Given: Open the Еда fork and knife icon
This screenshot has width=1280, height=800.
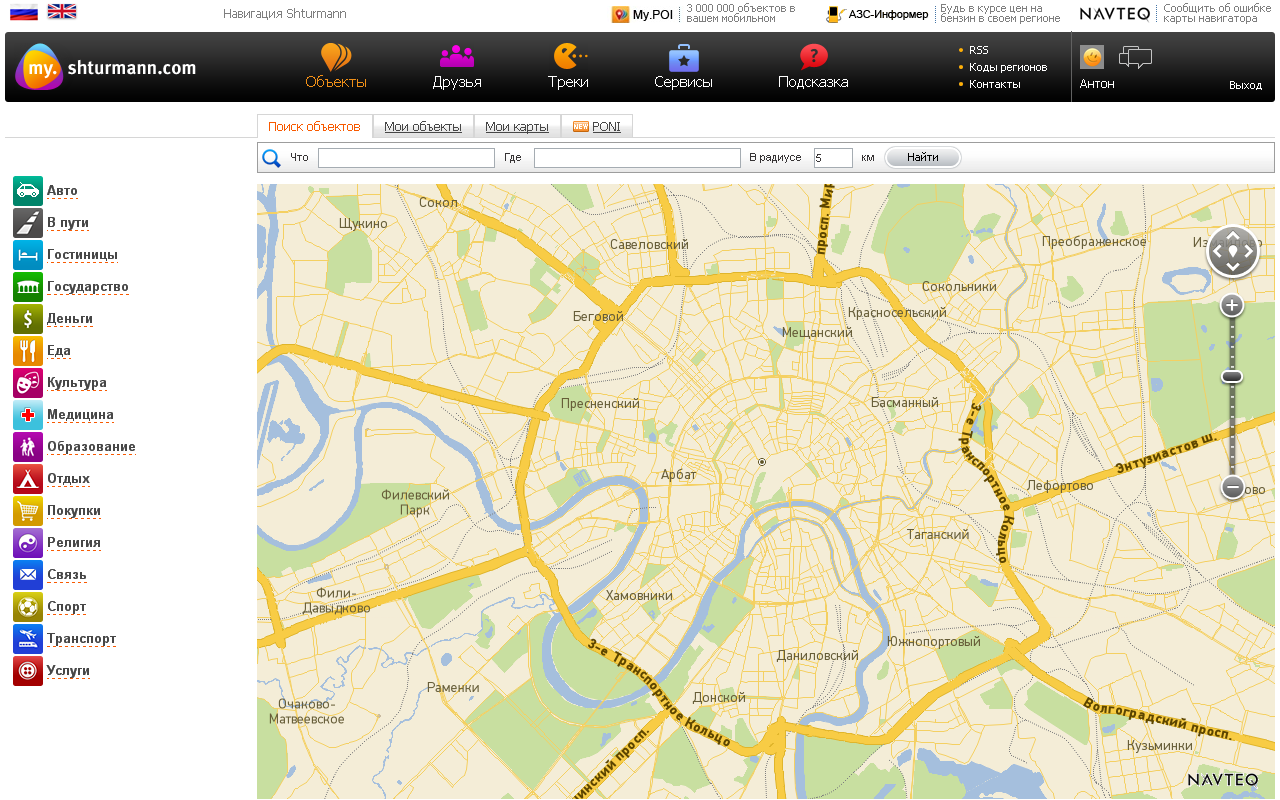Looking at the screenshot, I should (x=28, y=351).
